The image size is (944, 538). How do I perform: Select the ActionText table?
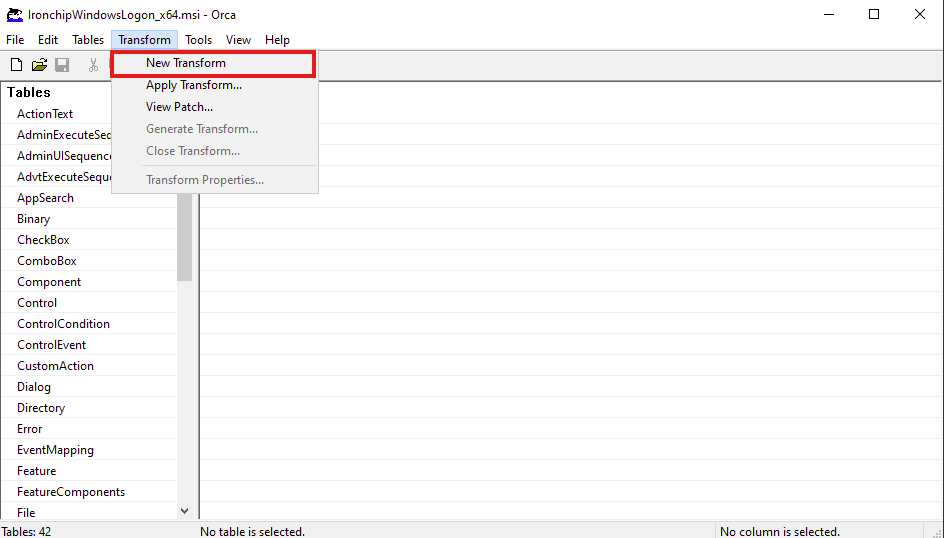[45, 114]
